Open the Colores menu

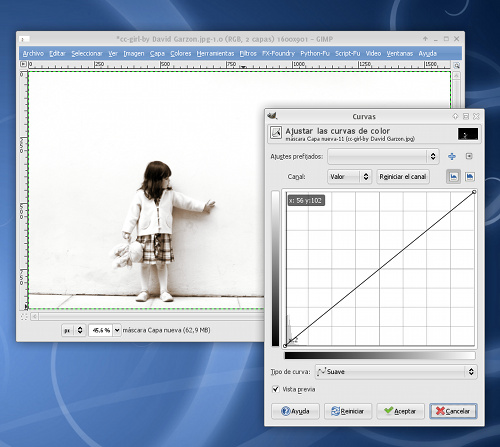[x=181, y=53]
